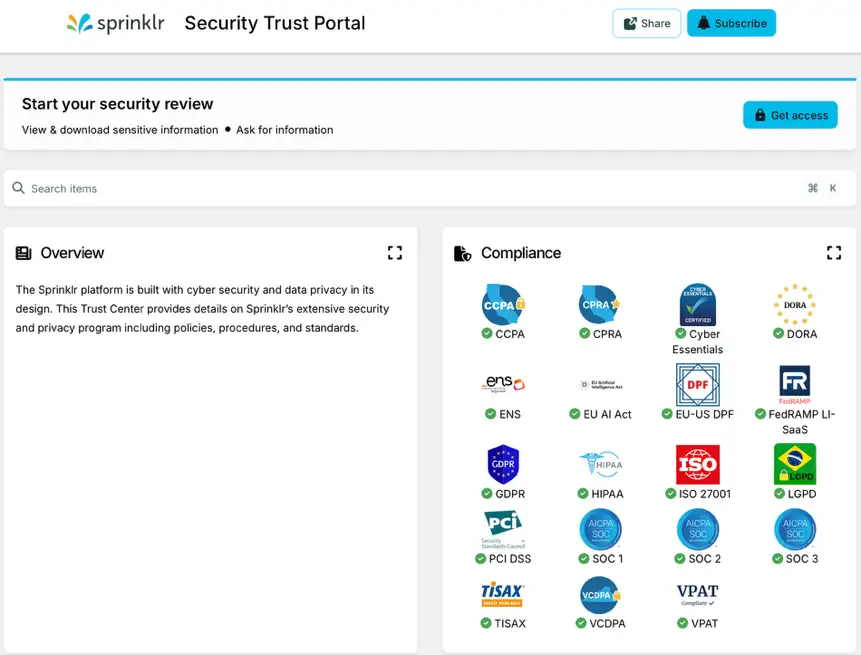Click the Sprinklr logo

(x=115, y=23)
